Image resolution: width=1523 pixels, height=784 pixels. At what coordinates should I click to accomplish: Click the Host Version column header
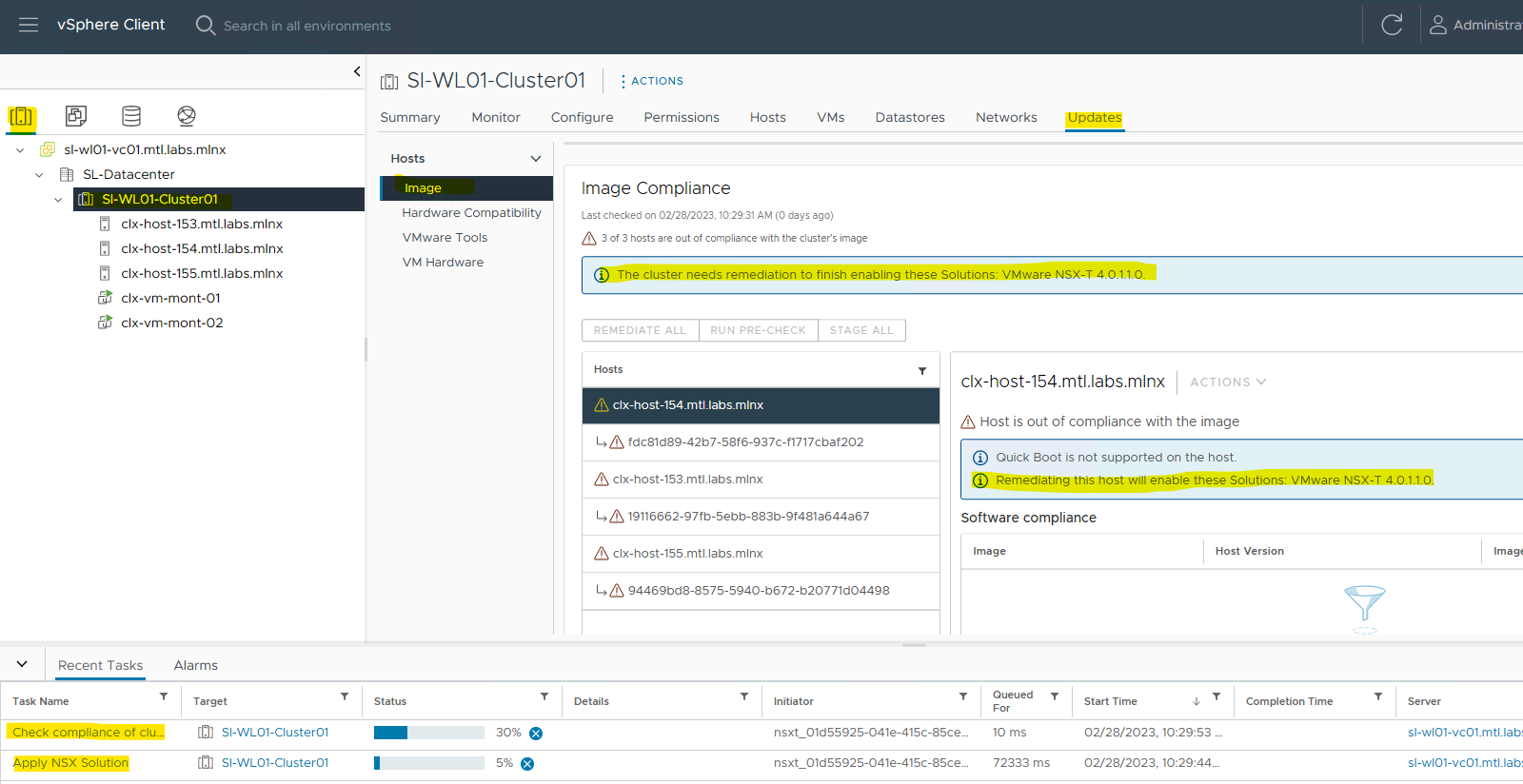click(x=1249, y=551)
